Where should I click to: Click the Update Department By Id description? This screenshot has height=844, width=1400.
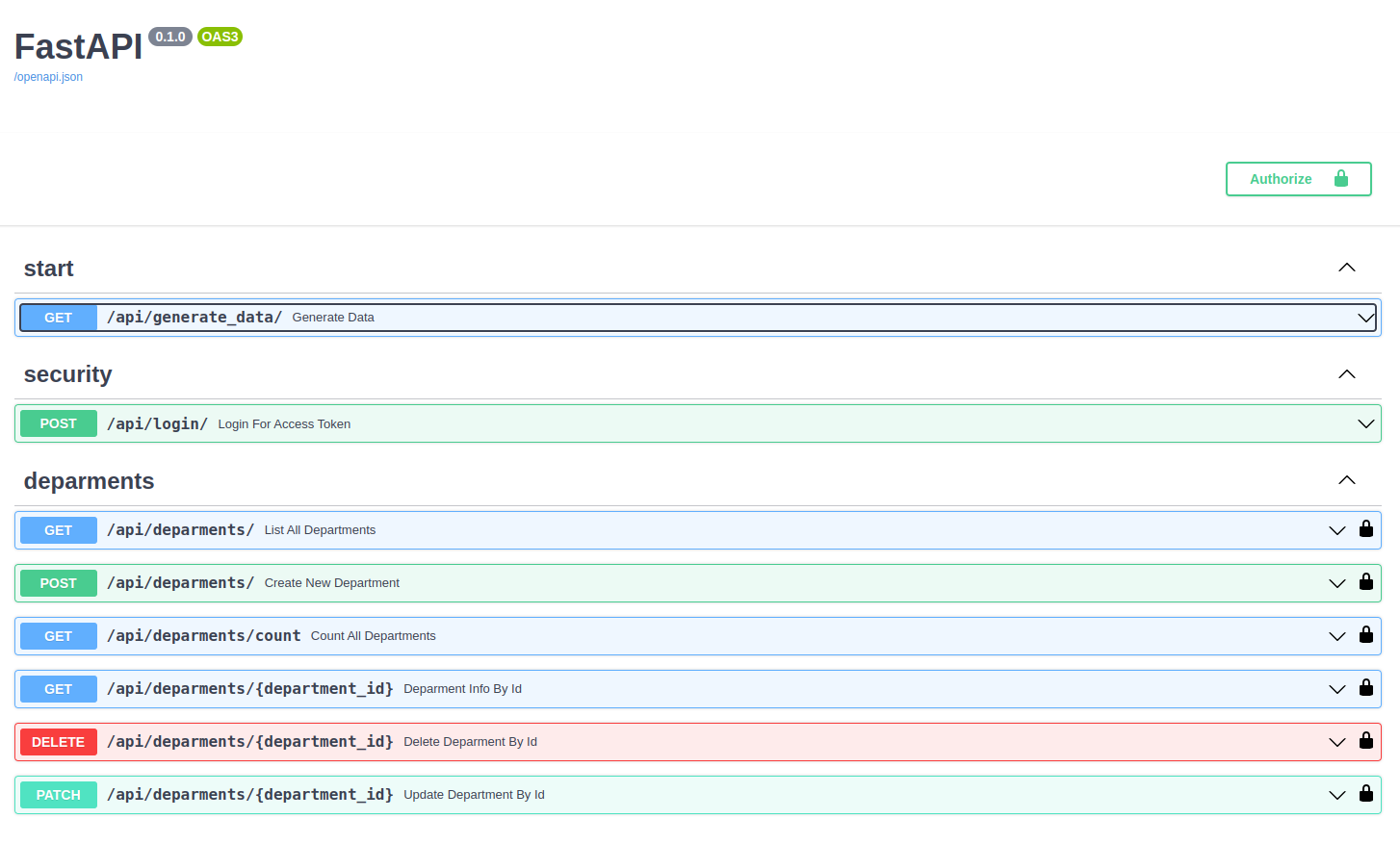475,795
